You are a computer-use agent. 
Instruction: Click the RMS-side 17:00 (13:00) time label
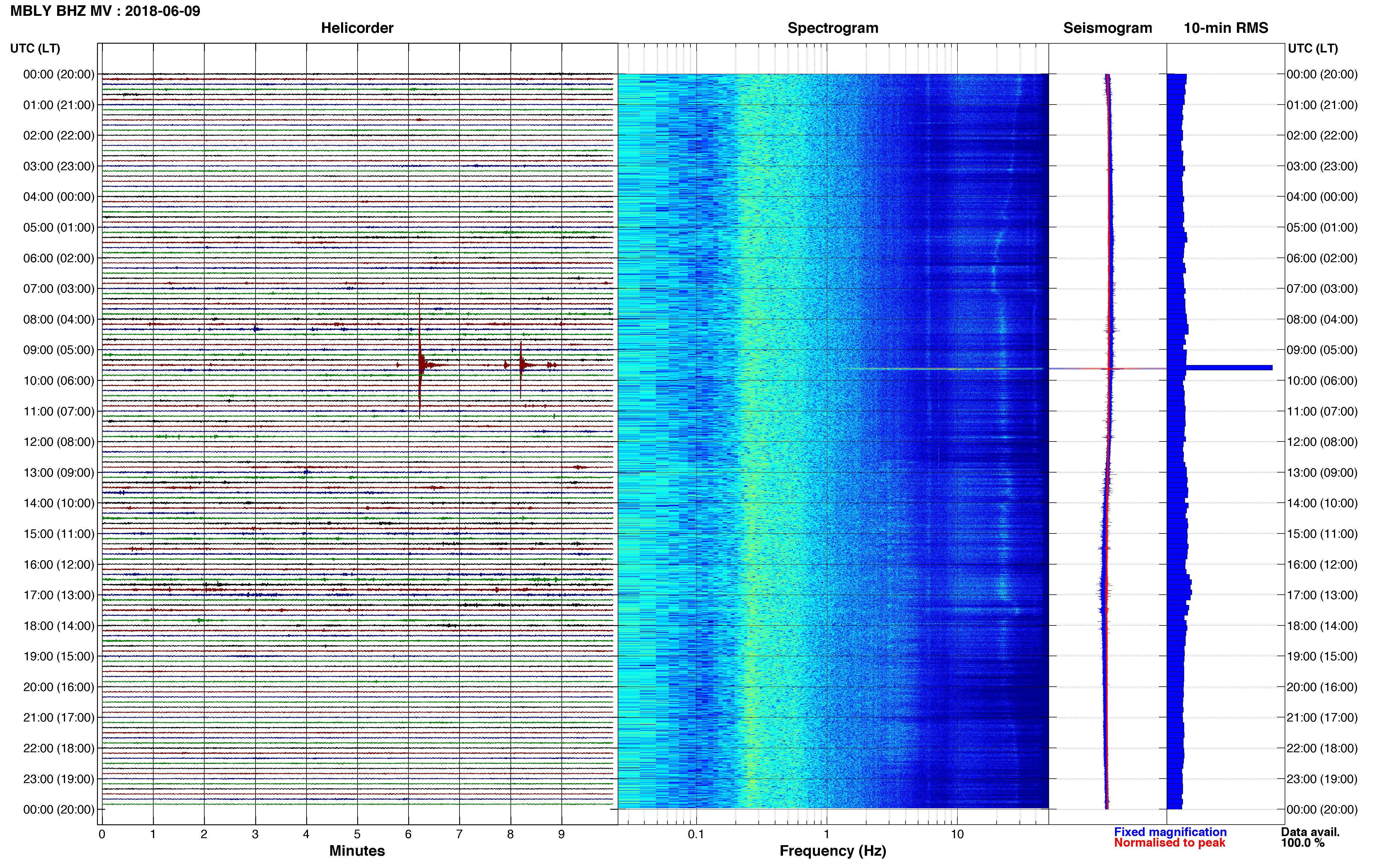(1322, 595)
